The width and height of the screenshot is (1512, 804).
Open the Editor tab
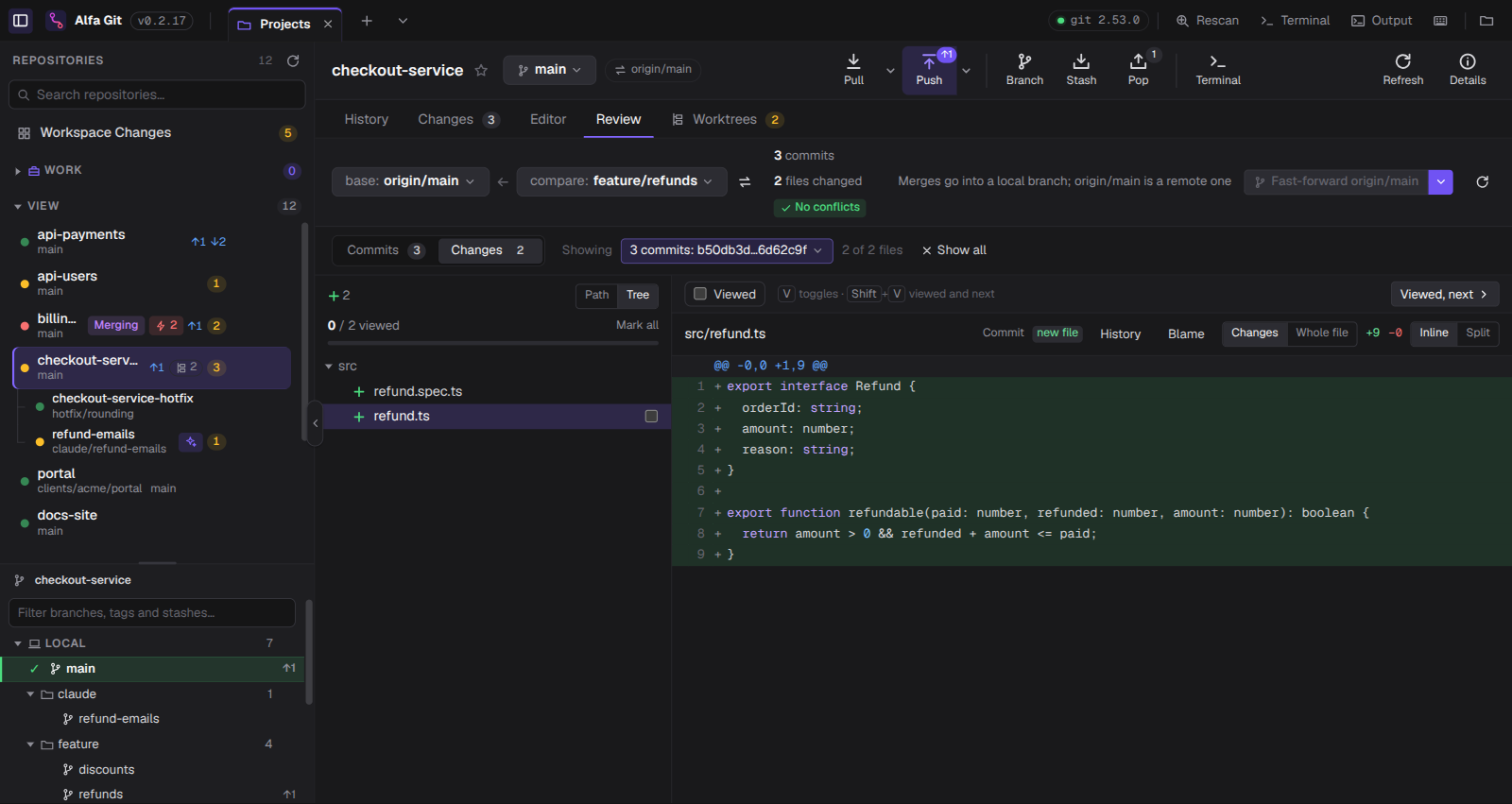[x=548, y=119]
